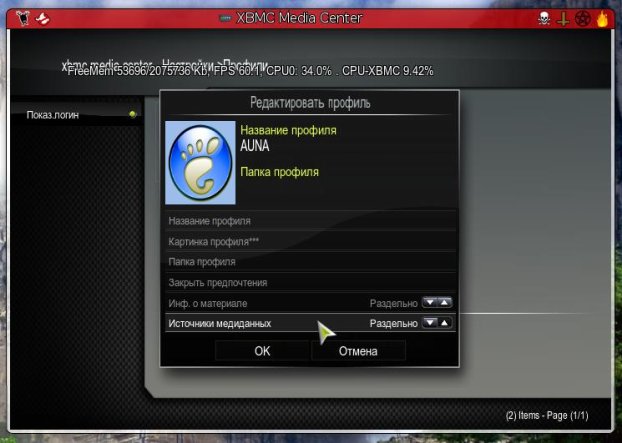Click down arrow for Источники медиданных
This screenshot has height=443, width=622.
pyautogui.click(x=430, y=323)
